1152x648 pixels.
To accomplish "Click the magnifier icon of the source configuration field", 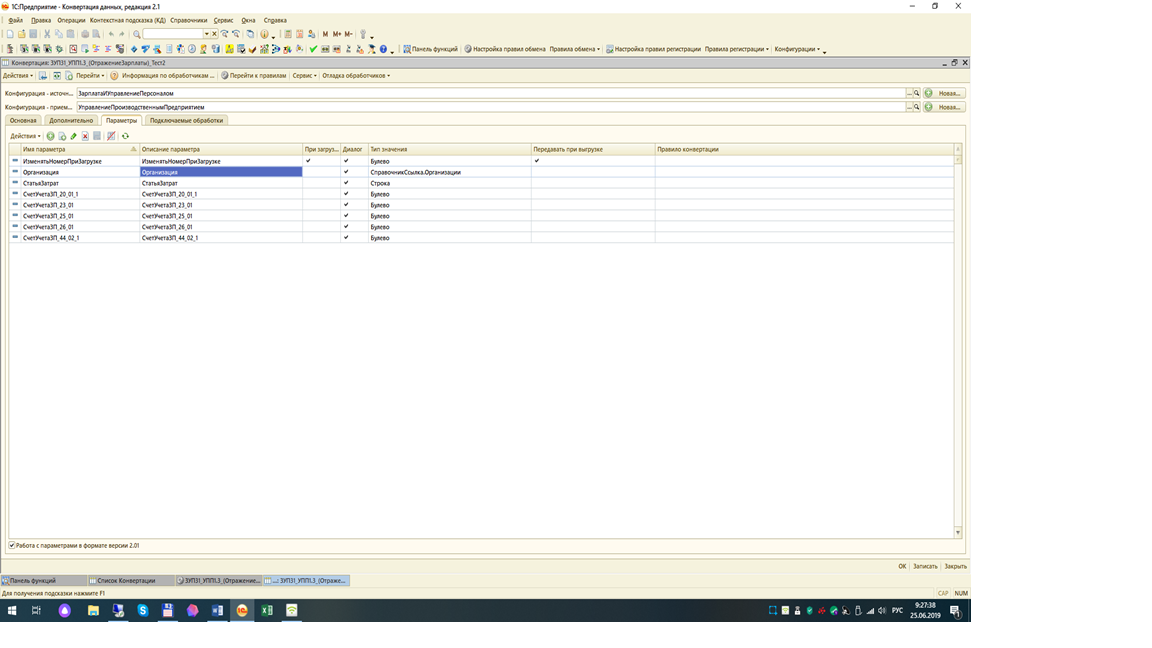I will (x=916, y=93).
